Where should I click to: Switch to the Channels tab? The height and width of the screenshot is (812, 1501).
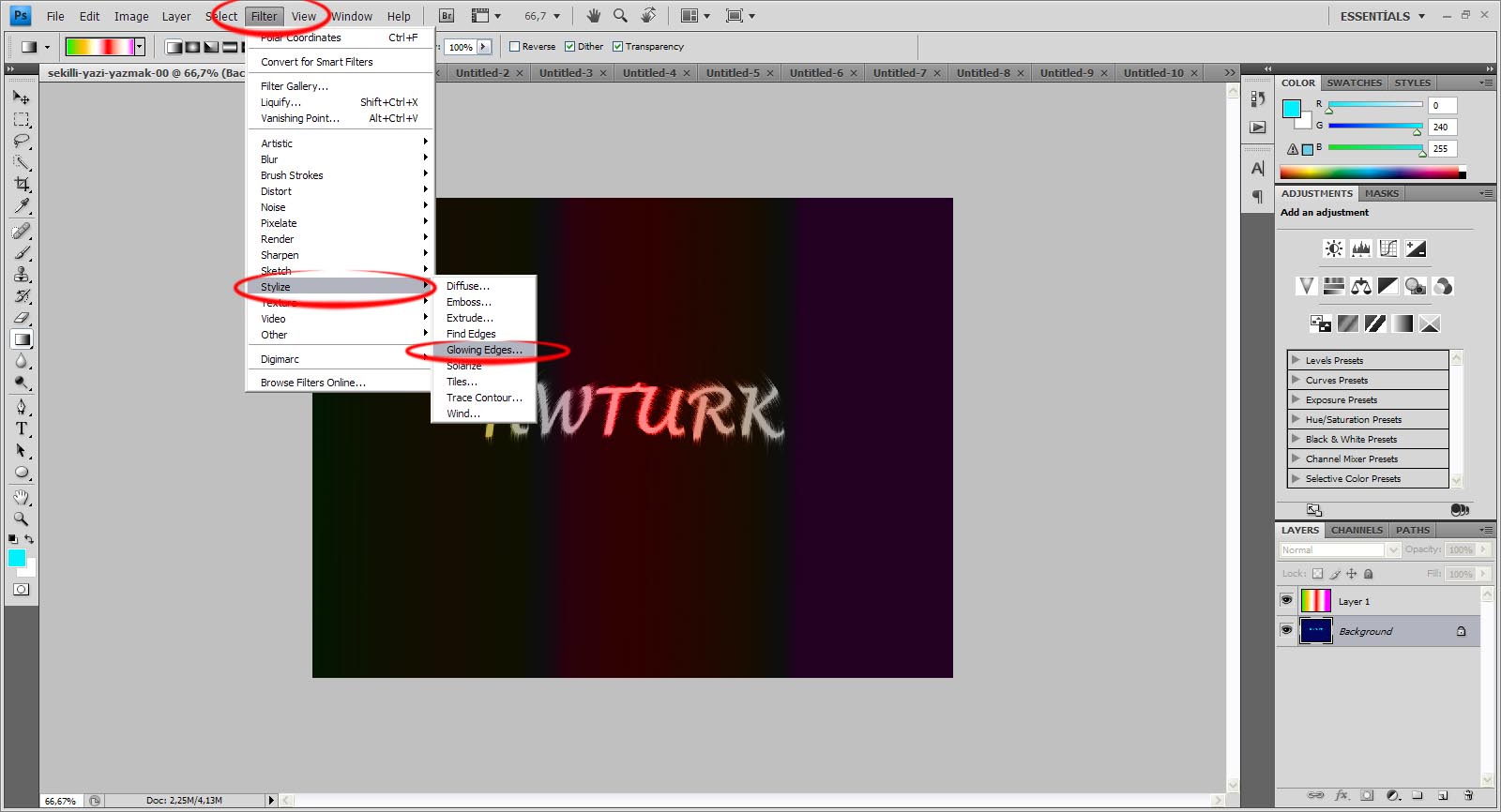(1357, 530)
